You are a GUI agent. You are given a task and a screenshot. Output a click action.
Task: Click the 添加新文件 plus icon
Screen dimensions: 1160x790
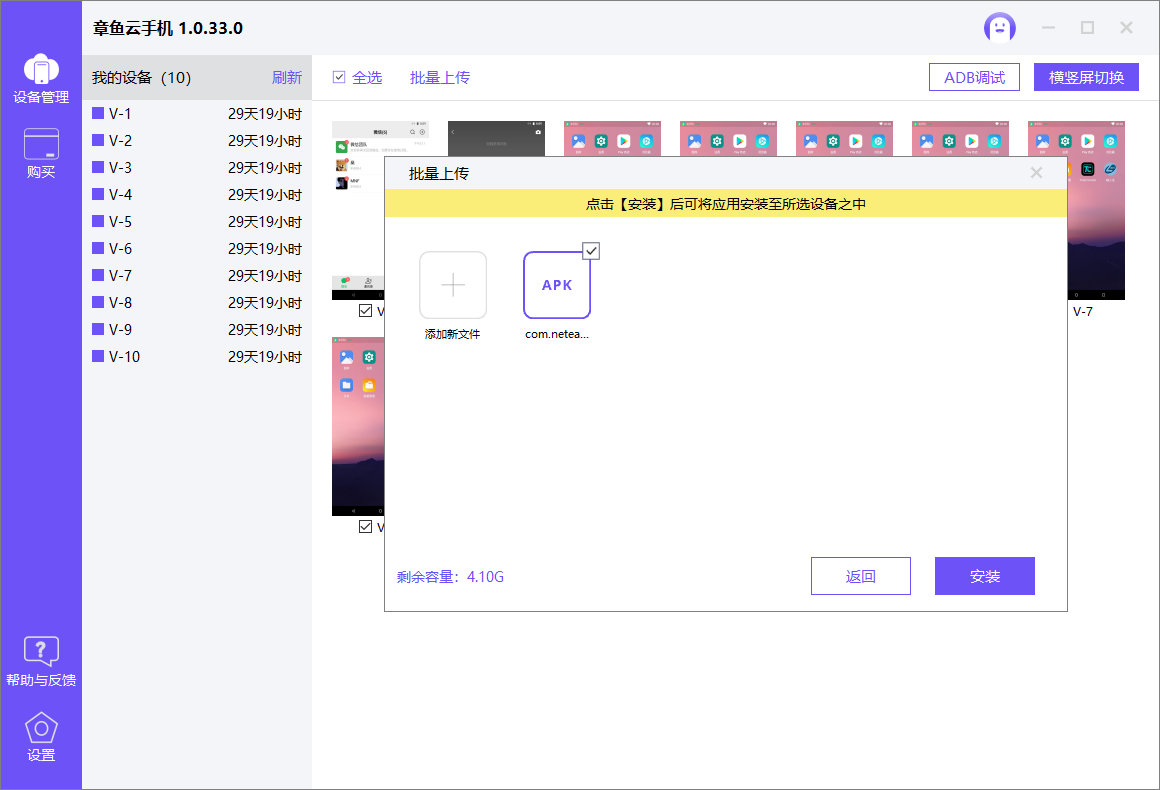click(453, 285)
